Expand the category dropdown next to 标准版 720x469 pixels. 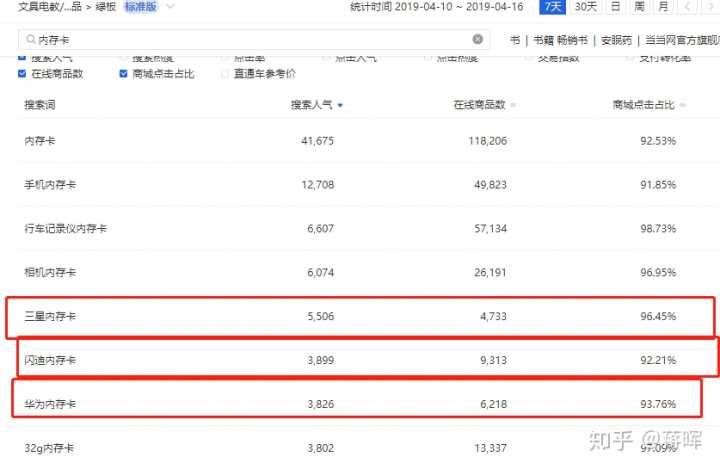(x=170, y=7)
